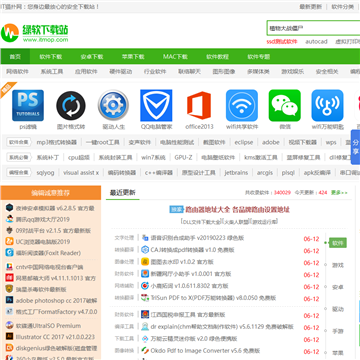360x360 pixels.
Task: Click the 分享 share side button
Action: (355, 147)
